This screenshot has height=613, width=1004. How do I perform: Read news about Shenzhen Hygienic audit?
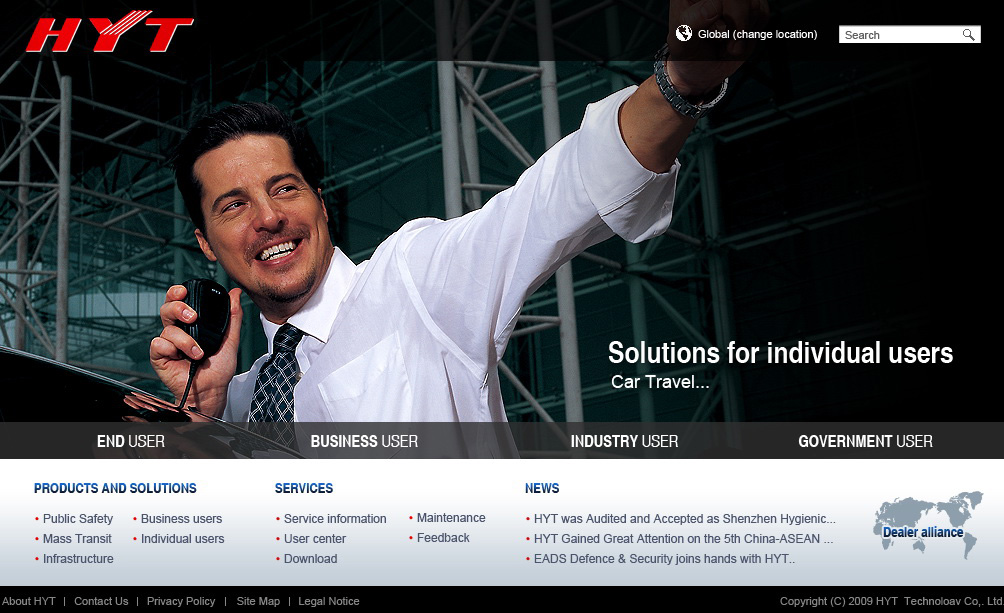(684, 519)
